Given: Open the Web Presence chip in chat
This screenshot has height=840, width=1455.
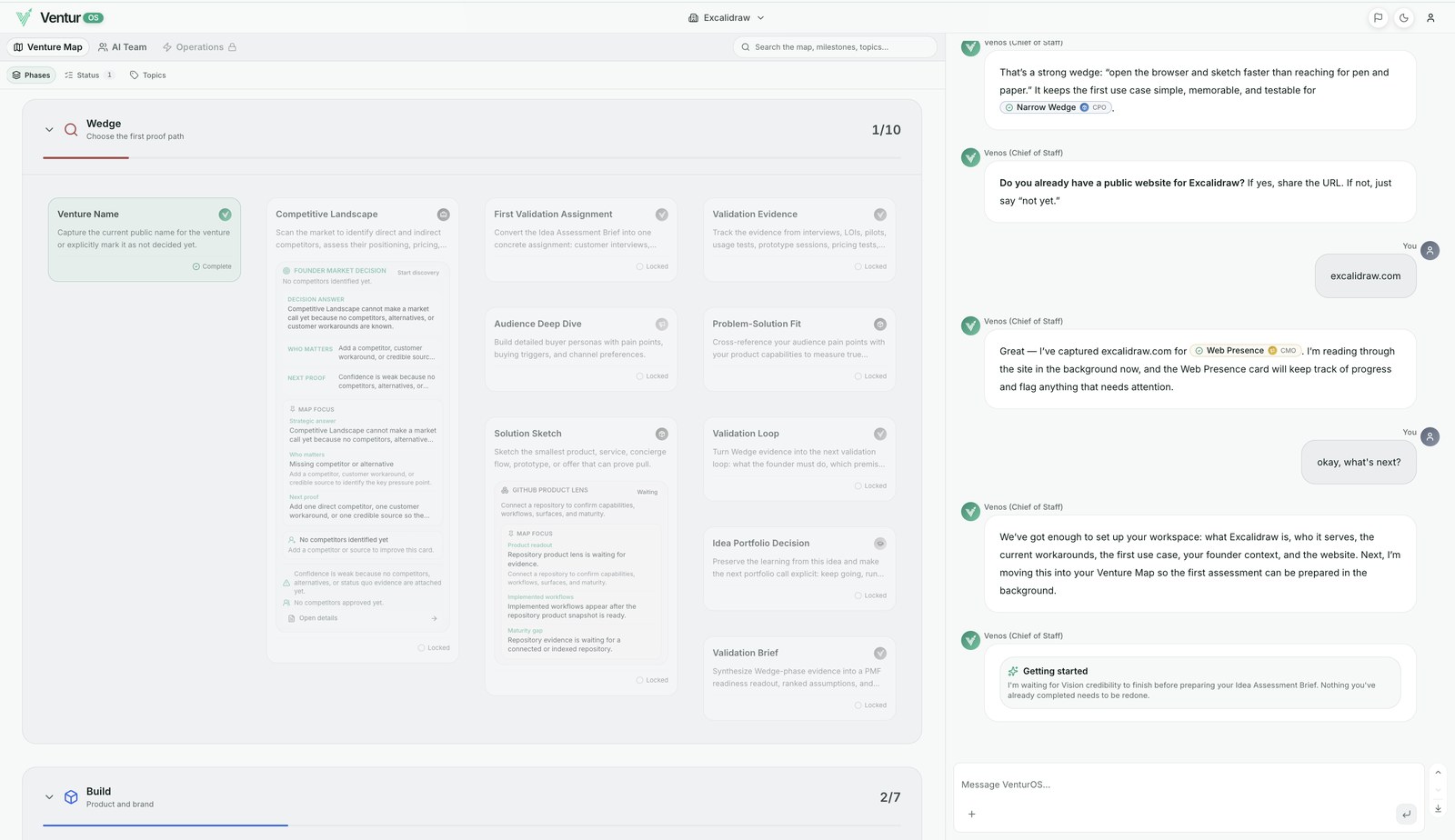Looking at the screenshot, I should (x=1245, y=351).
